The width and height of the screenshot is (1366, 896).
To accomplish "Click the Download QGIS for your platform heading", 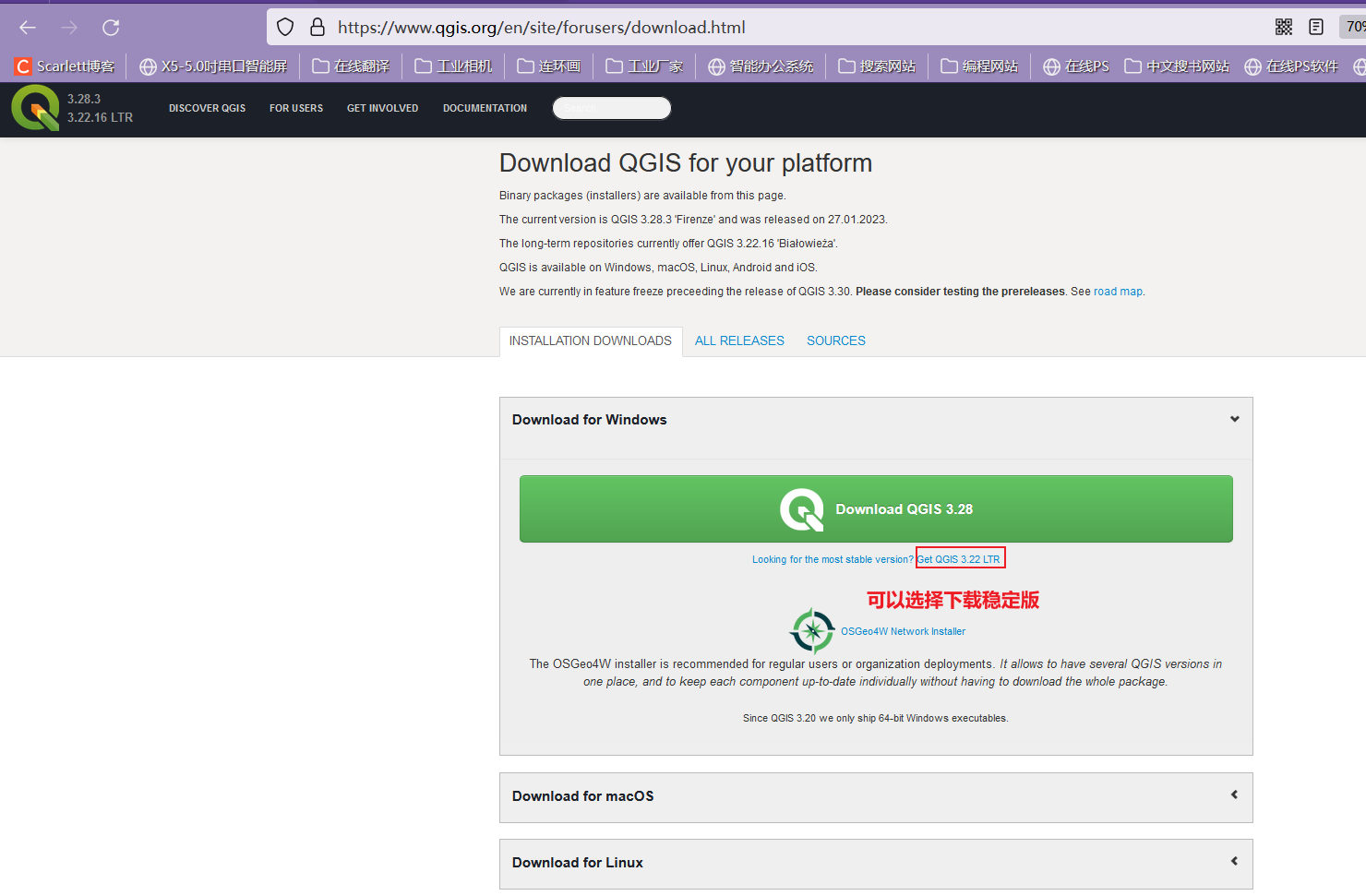I will pyautogui.click(x=686, y=163).
